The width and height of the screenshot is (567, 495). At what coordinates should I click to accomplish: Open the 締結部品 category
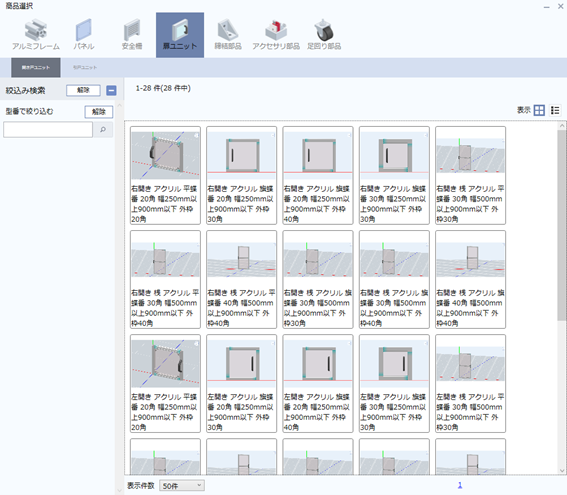(x=228, y=35)
